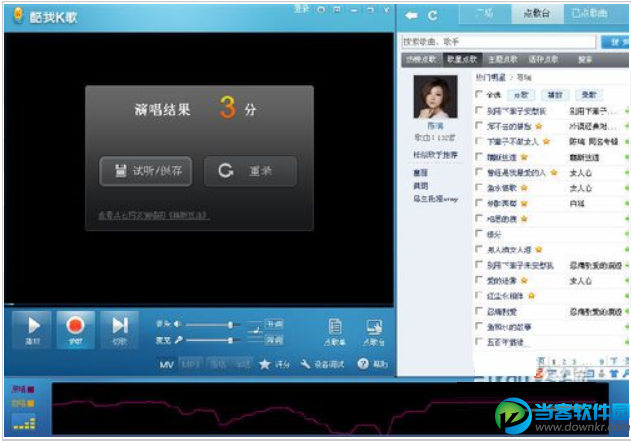Check the checkbox for 男人情女人泪
Viewport: 631px width, 441px height.
tap(479, 249)
